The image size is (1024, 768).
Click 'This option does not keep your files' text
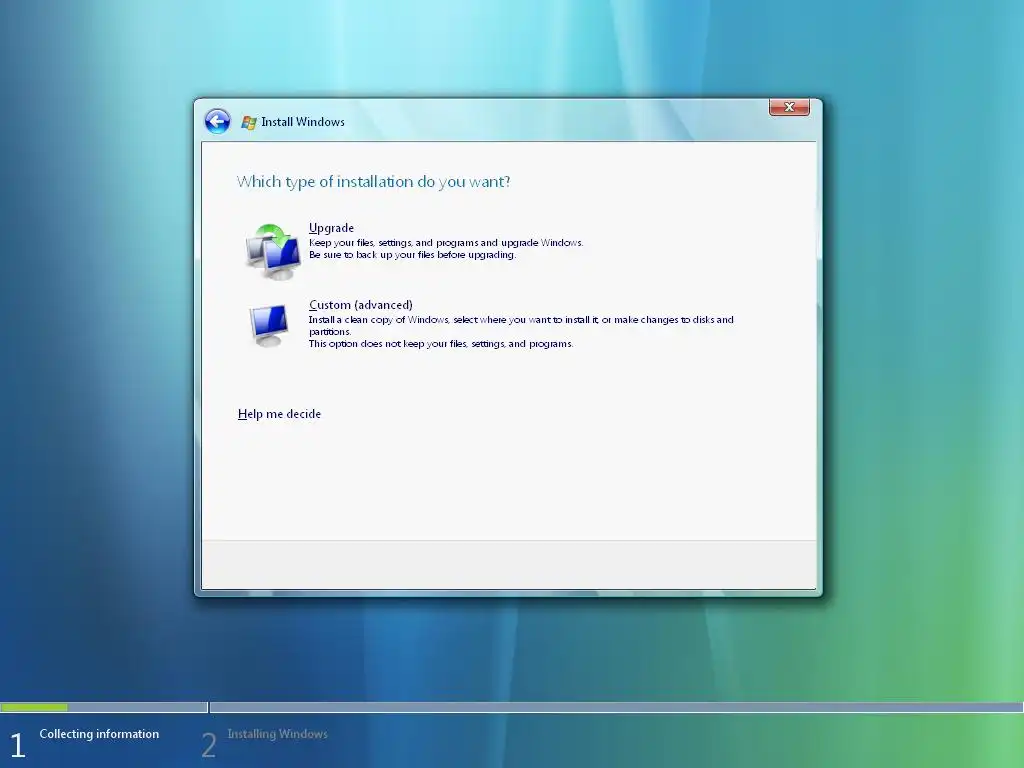[x=441, y=344]
